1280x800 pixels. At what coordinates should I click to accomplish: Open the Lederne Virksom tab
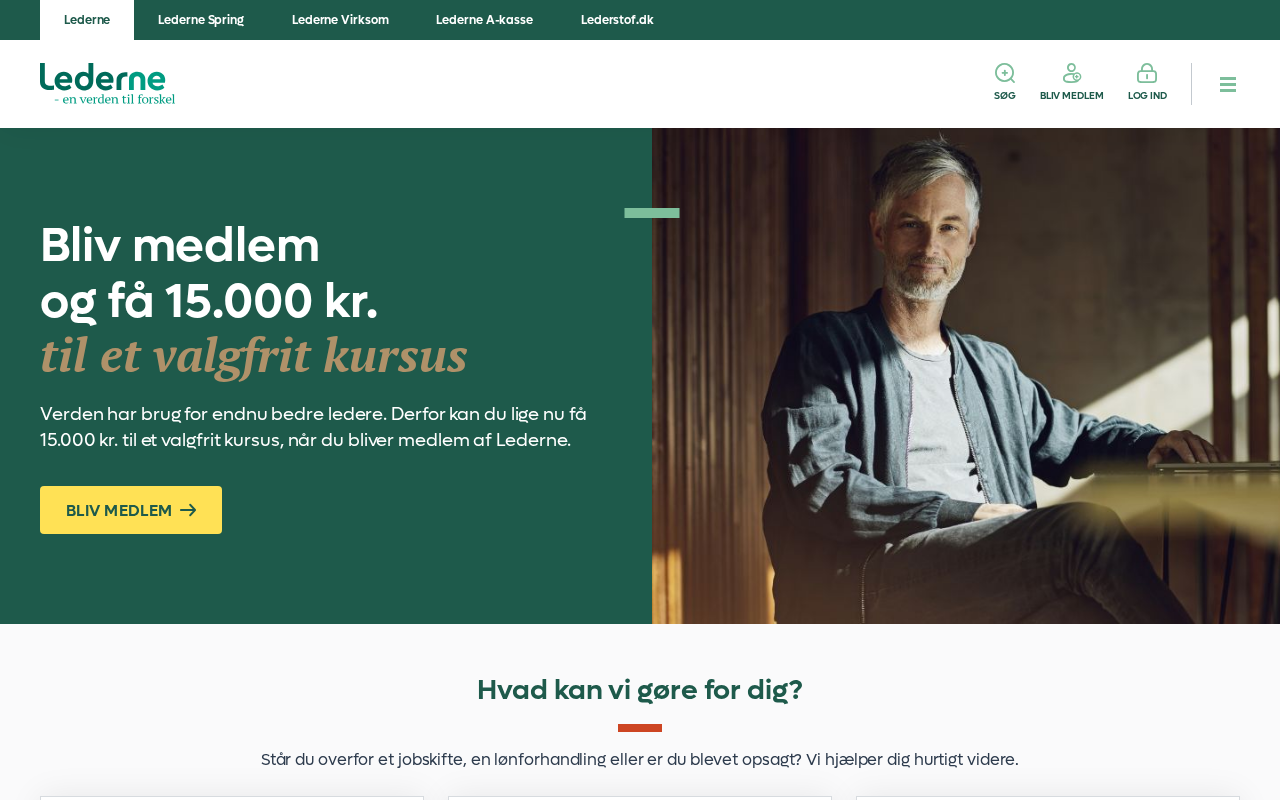click(340, 20)
